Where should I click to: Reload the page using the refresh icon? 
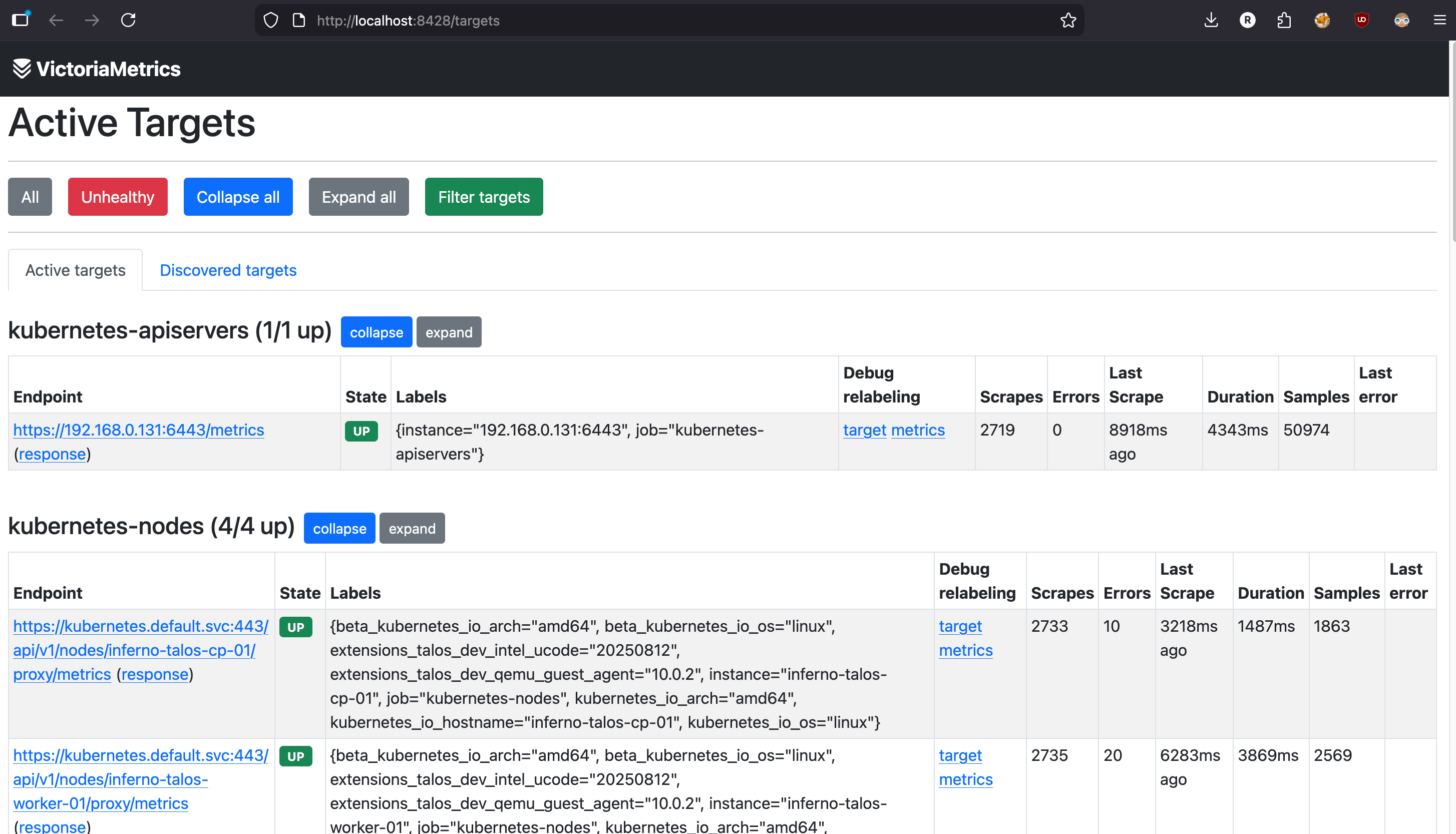coord(128,20)
